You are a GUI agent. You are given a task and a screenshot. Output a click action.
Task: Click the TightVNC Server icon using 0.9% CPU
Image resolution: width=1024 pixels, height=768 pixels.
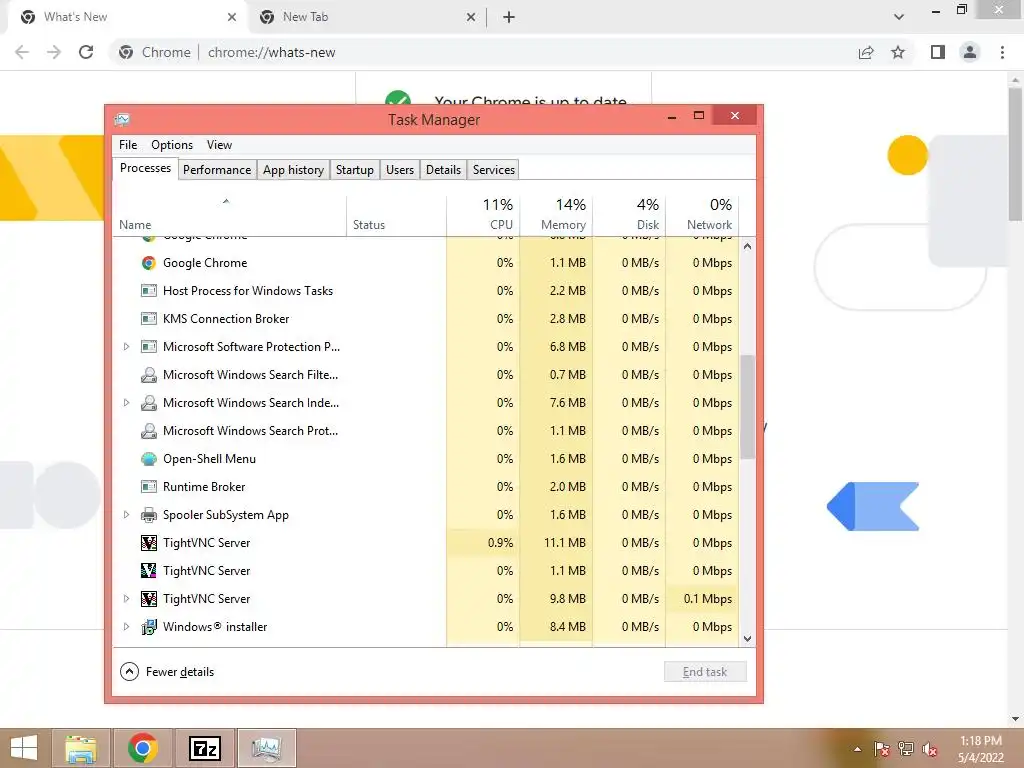click(x=149, y=543)
